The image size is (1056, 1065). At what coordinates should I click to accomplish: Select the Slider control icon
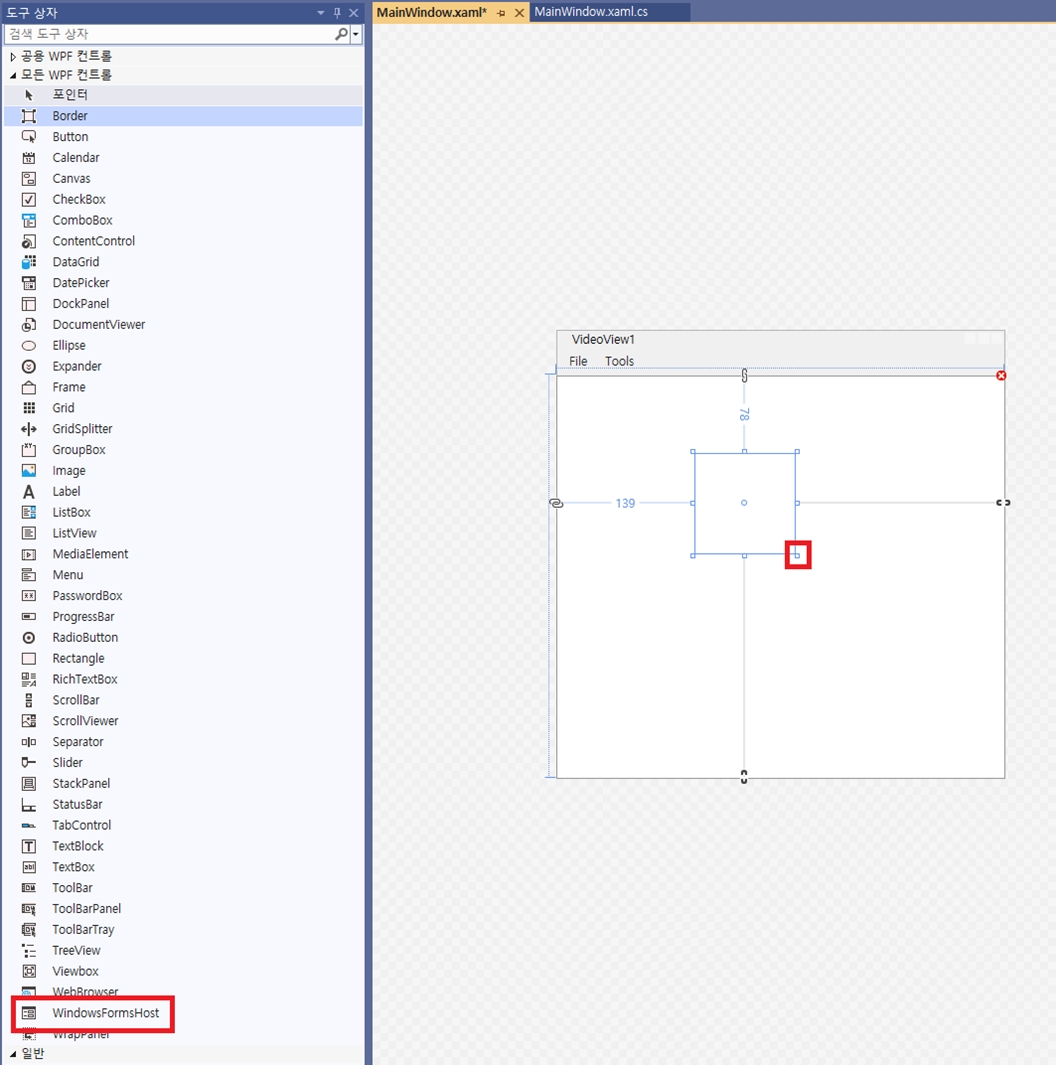(x=29, y=763)
